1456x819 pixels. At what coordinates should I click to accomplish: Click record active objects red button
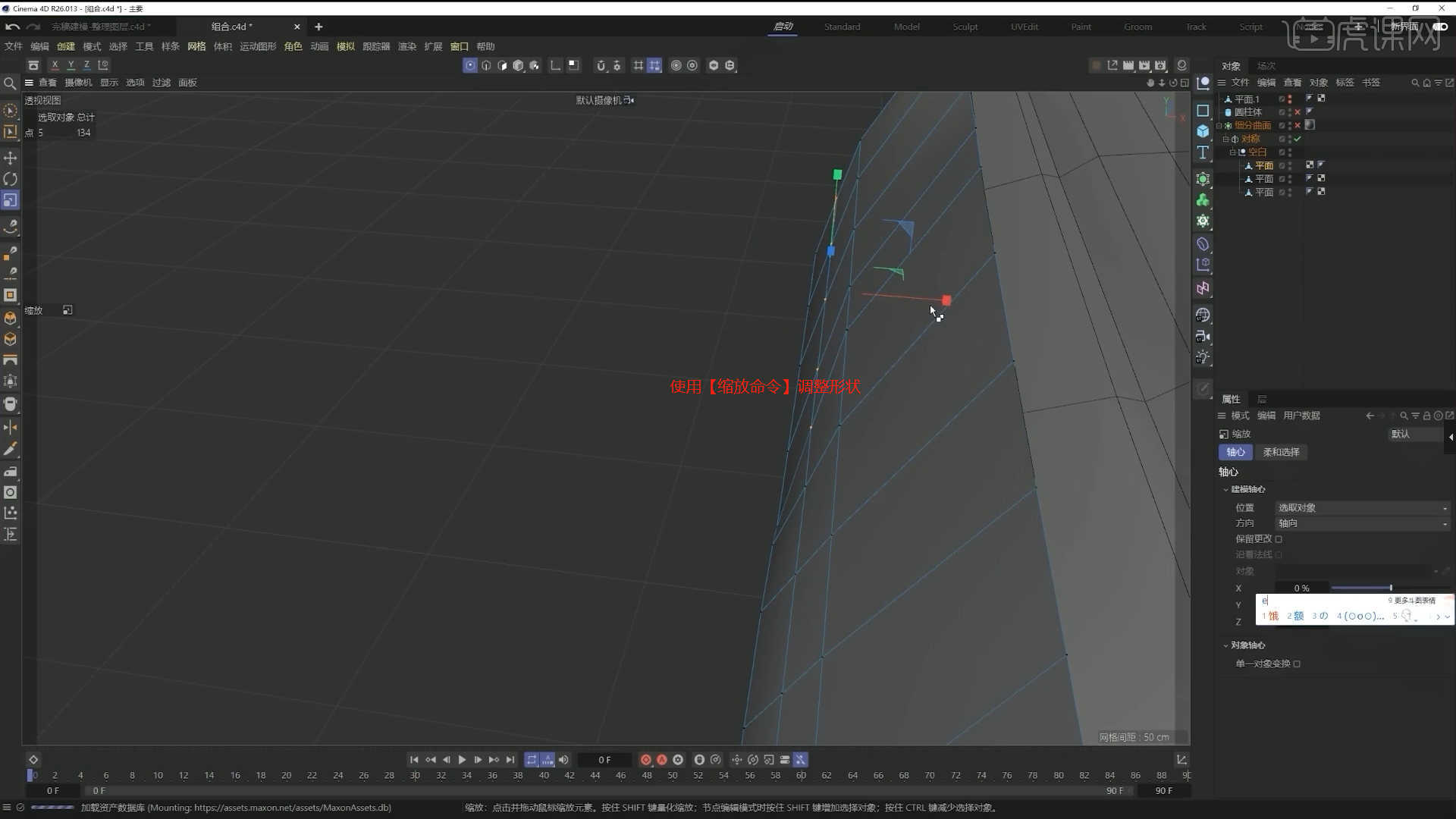(645, 760)
